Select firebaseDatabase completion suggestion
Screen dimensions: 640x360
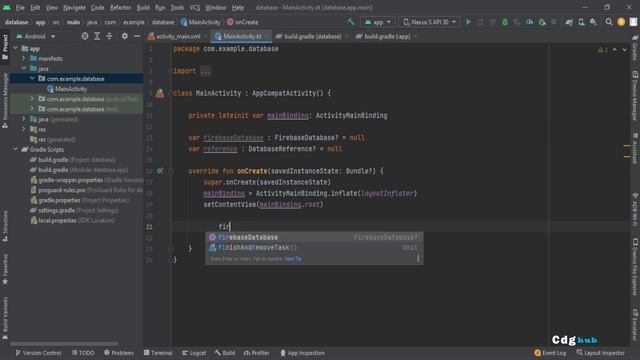[x=314, y=237]
